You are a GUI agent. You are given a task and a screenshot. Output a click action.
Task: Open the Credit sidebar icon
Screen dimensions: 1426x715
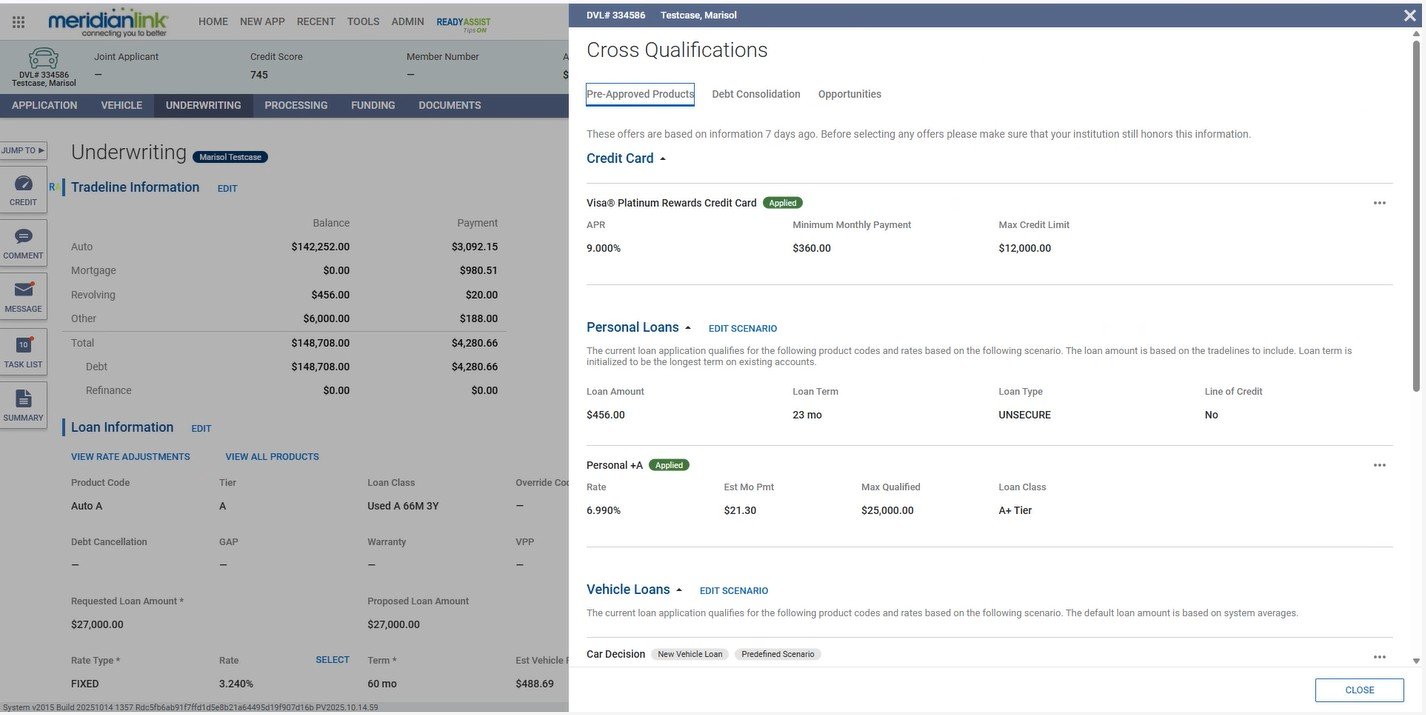pyautogui.click(x=23, y=189)
